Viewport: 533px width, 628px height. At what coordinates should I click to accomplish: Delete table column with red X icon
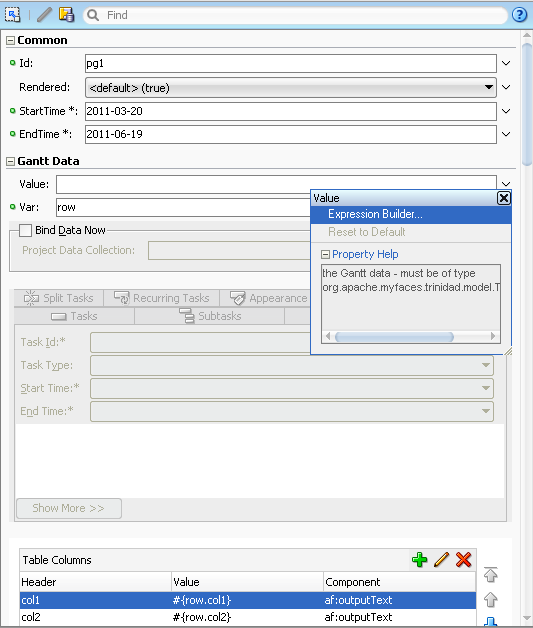click(463, 560)
